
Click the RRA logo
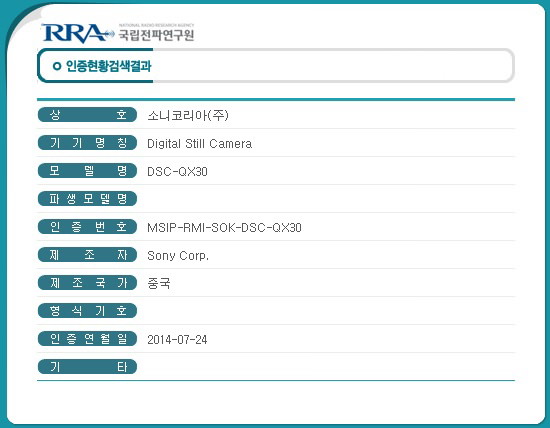(77, 33)
